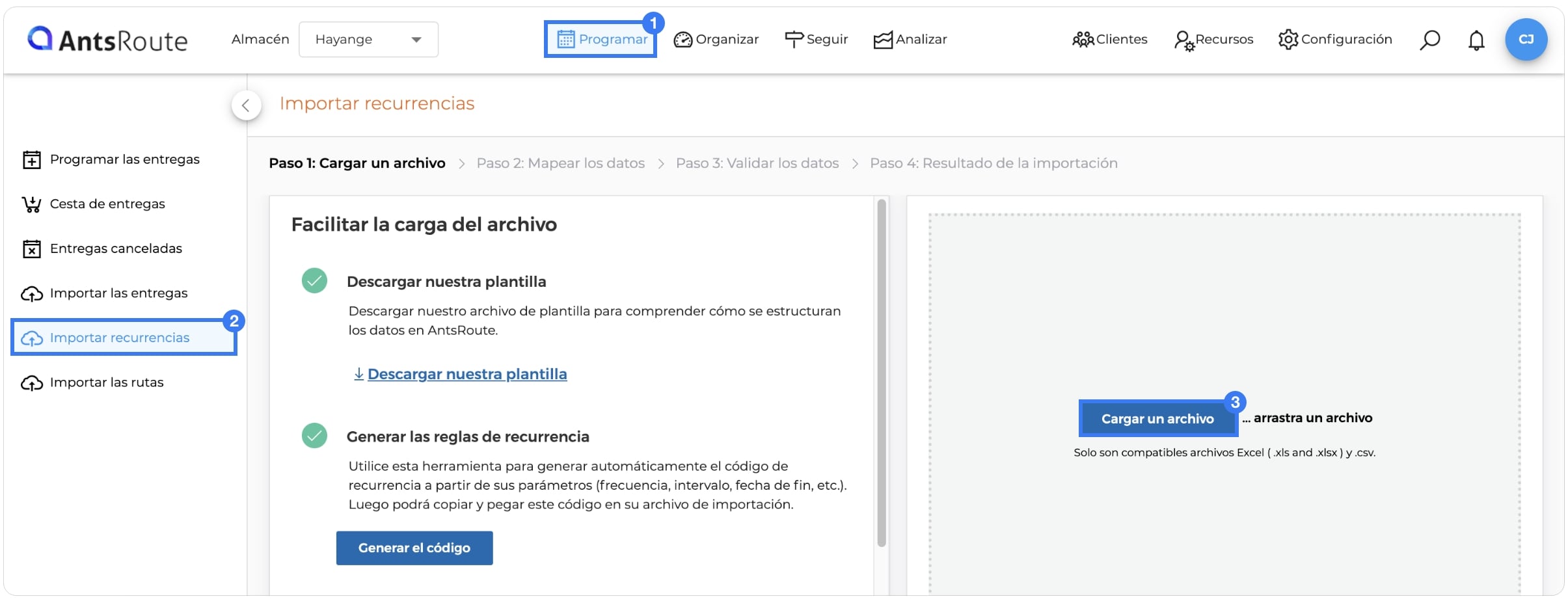
Task: Click Paso 1: Cargar un archivo step
Action: pos(357,163)
